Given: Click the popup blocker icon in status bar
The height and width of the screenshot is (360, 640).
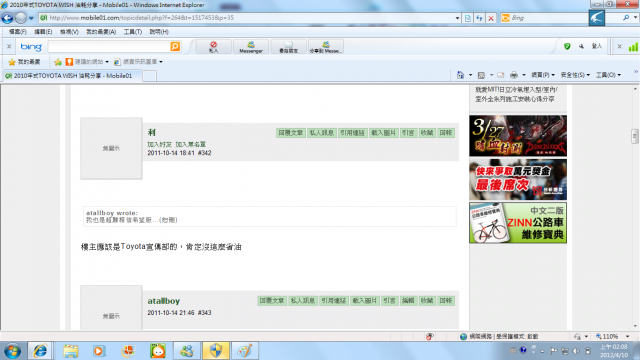Looking at the screenshot, I should (x=429, y=336).
